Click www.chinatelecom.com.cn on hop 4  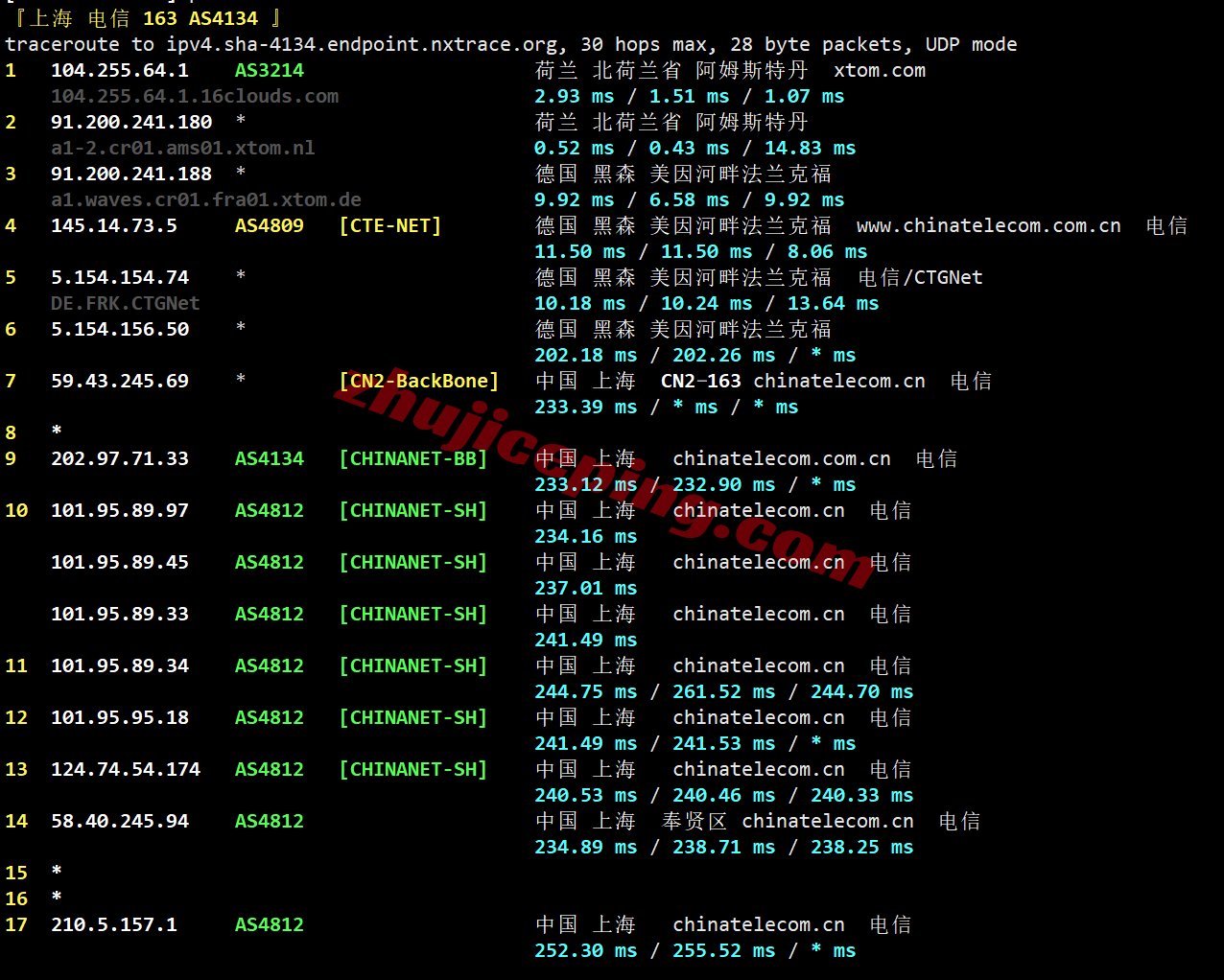pyautogui.click(x=989, y=226)
